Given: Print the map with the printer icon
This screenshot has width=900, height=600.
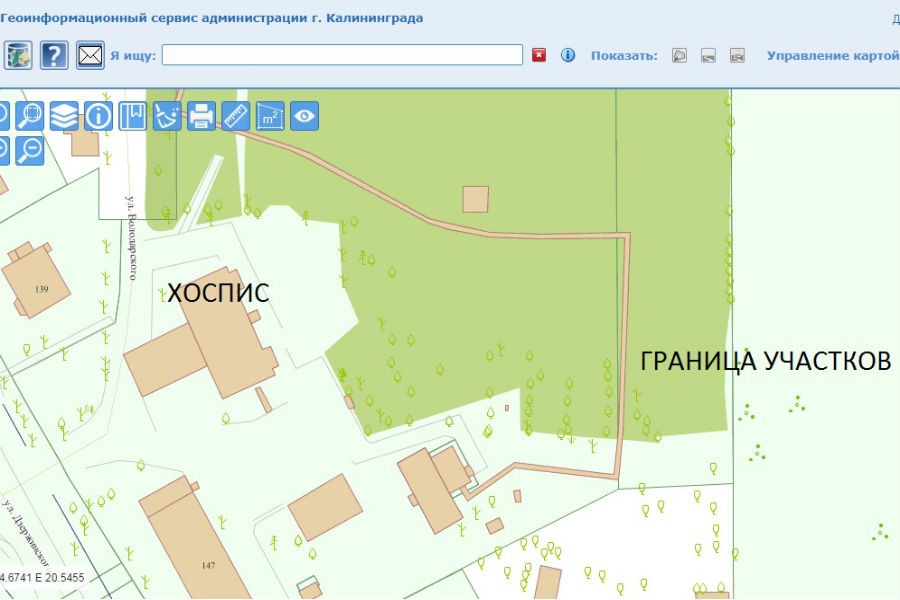Looking at the screenshot, I should (201, 116).
